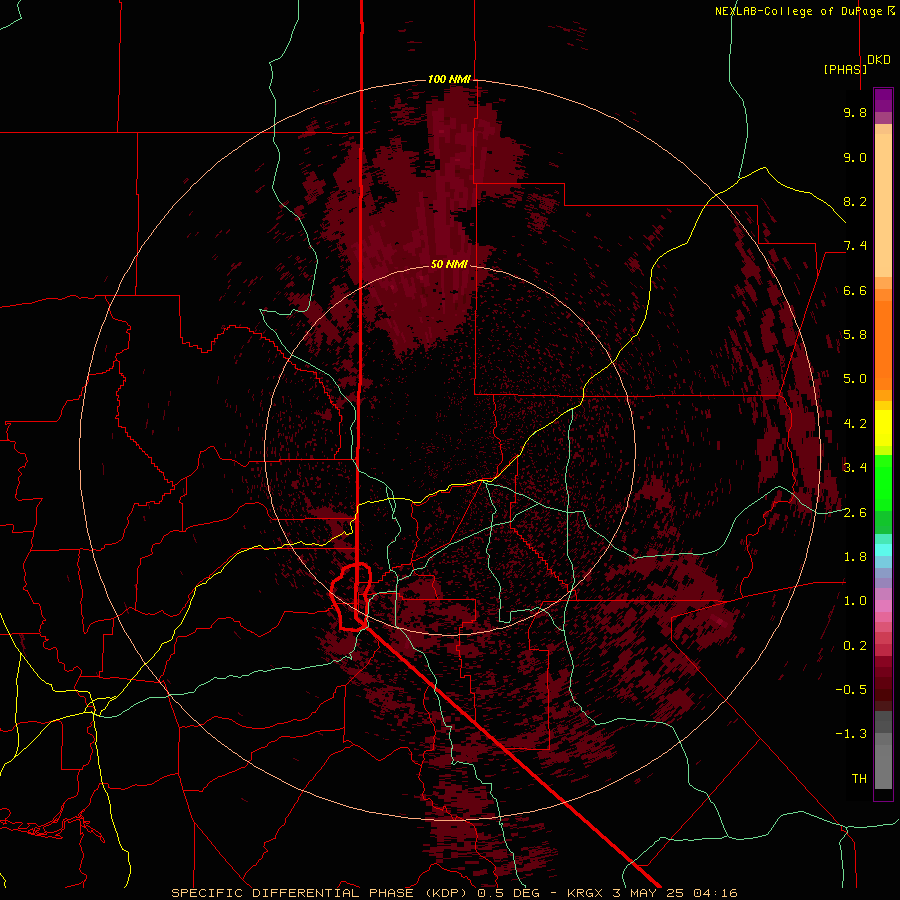This screenshot has height=900, width=900.
Task: Select the 2.6 scale label
Action: point(855,513)
